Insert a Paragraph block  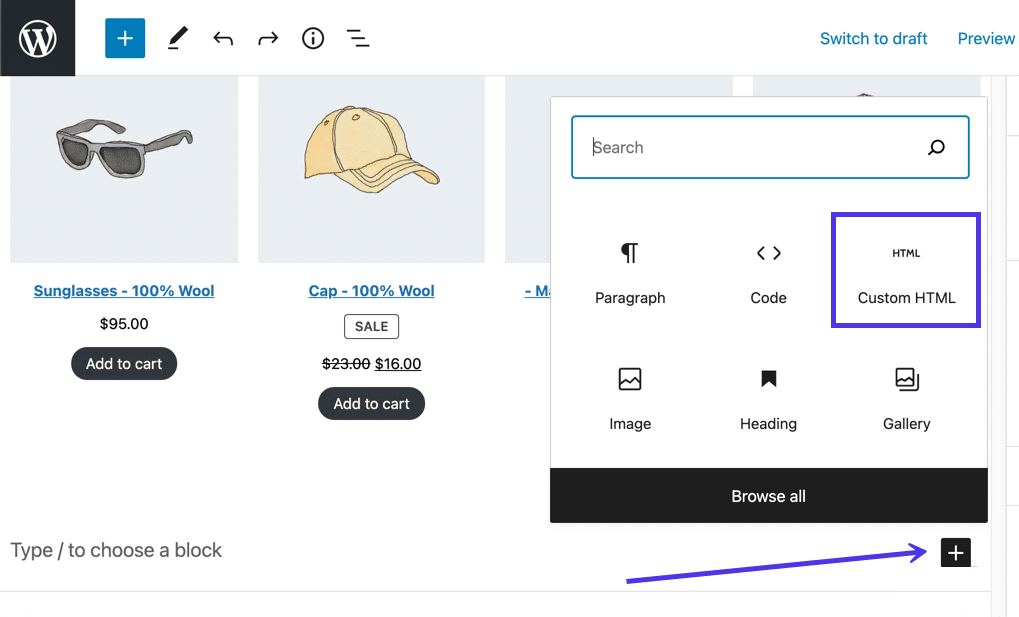[630, 271]
